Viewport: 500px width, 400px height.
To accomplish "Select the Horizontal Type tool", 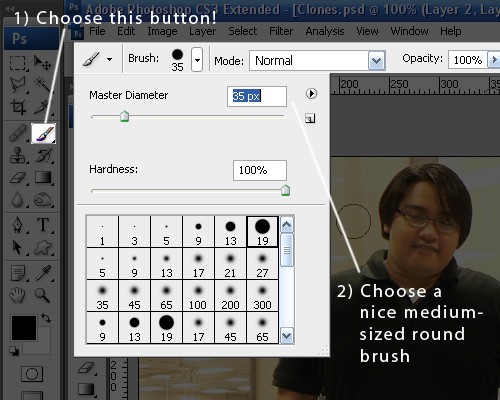I will [43, 225].
